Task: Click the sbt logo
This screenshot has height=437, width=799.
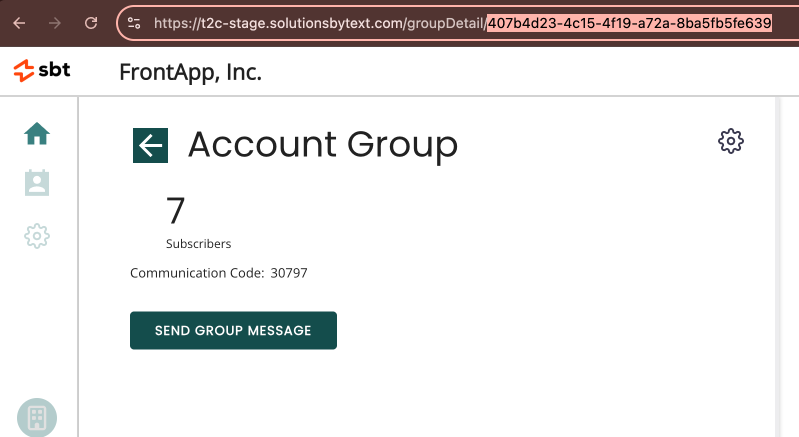Action: pyautogui.click(x=42, y=70)
